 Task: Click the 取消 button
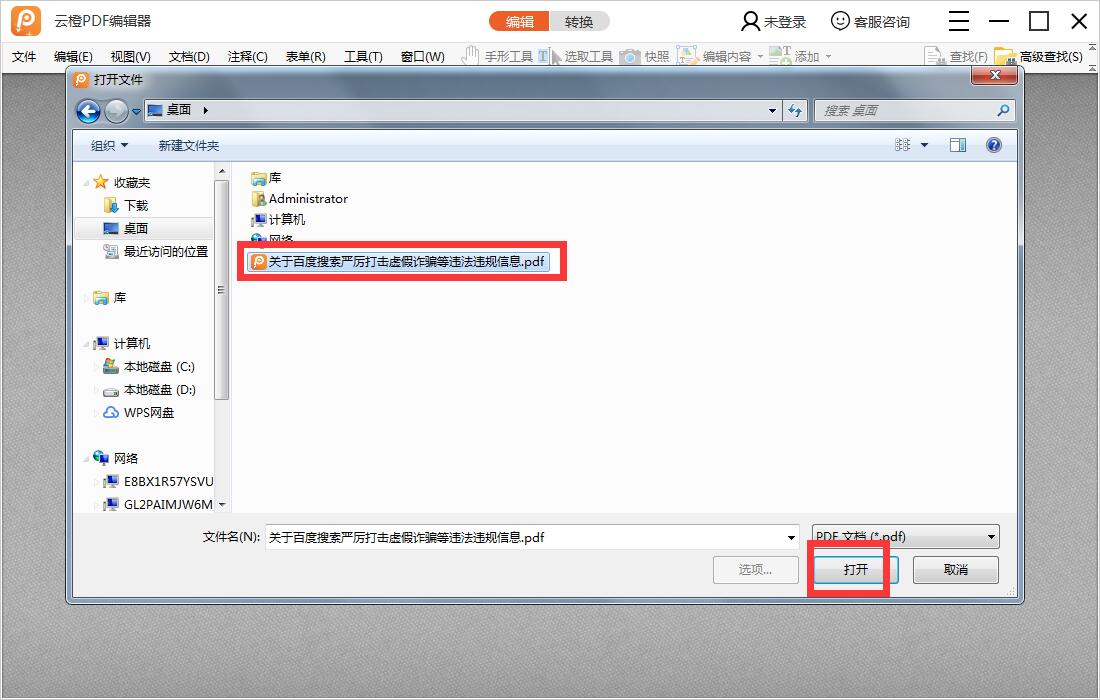(x=955, y=570)
